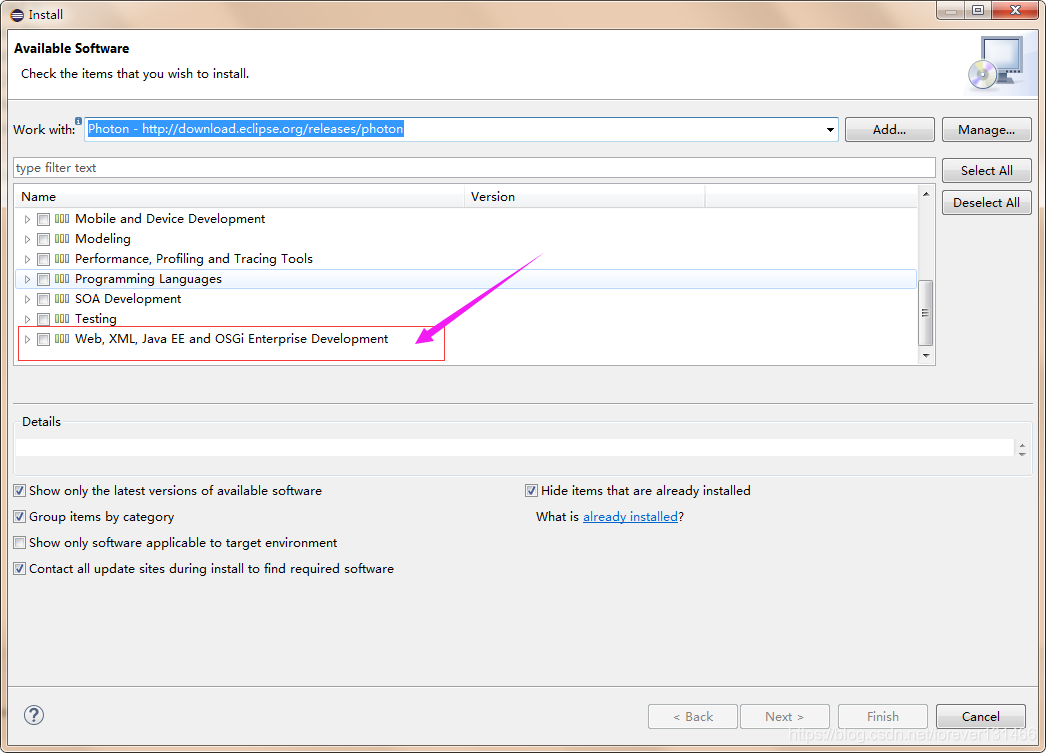The image size is (1046, 753).
Task: Click the Add... button
Action: pos(889,129)
